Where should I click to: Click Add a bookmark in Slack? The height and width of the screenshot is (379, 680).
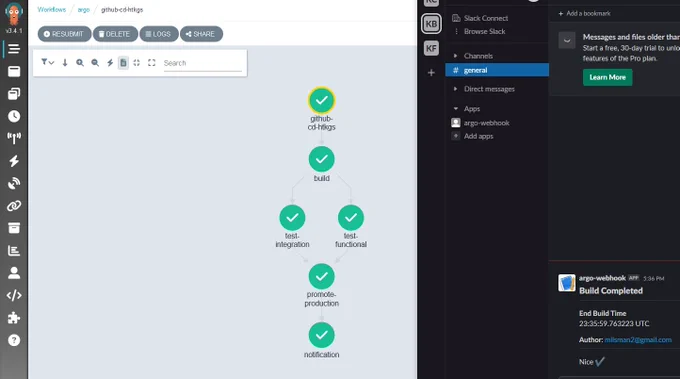click(584, 13)
